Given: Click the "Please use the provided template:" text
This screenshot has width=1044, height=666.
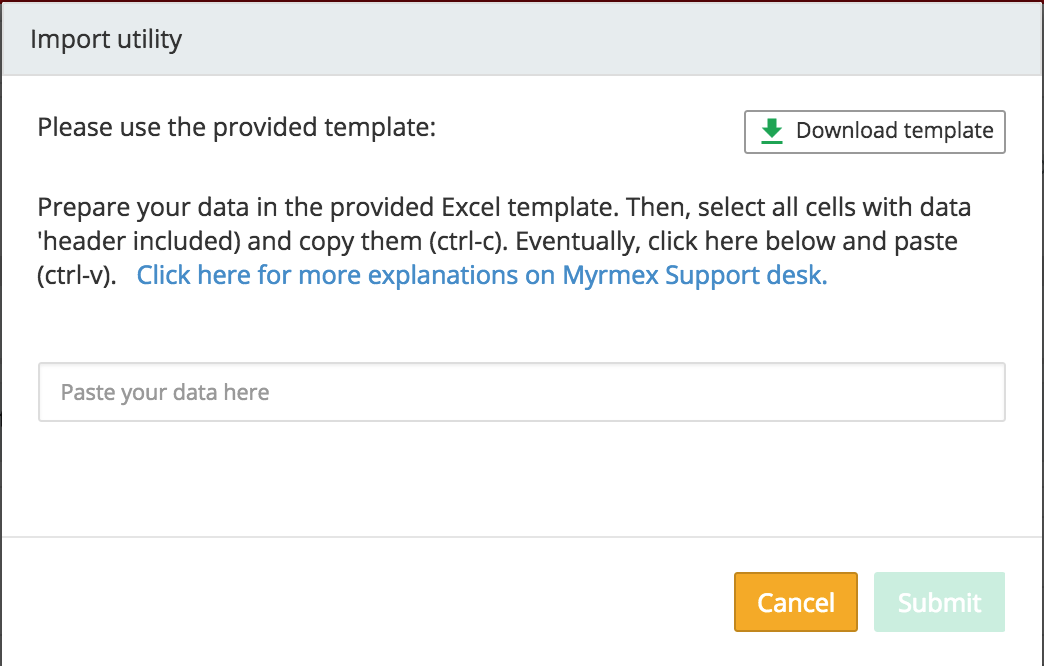Looking at the screenshot, I should (237, 128).
